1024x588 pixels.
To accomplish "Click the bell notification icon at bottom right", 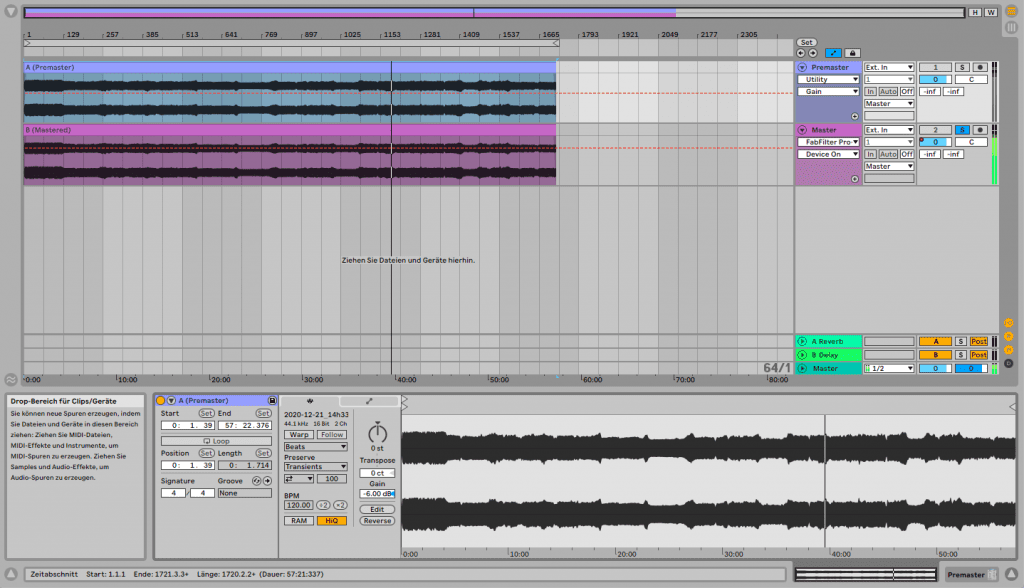I will 1011,574.
